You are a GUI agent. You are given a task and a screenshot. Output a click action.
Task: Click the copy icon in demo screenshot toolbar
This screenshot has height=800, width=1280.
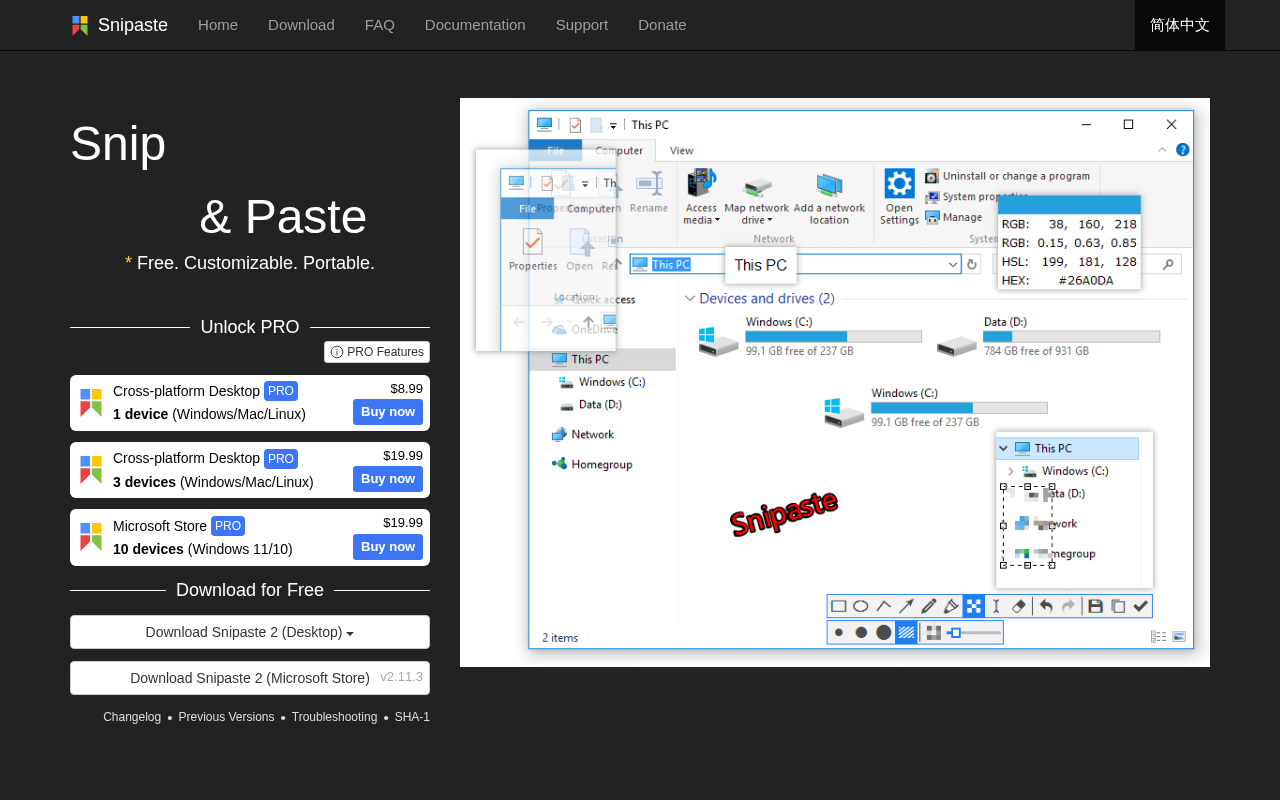tap(1118, 606)
